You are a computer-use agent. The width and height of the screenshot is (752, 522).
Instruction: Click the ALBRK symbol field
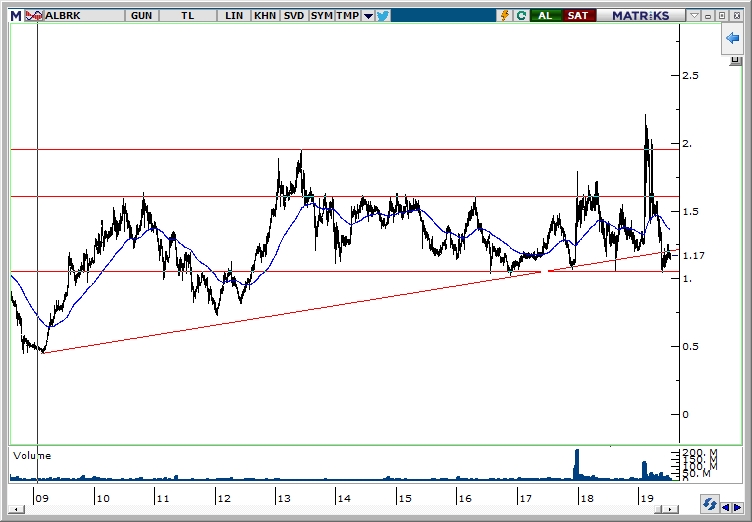tap(84, 16)
